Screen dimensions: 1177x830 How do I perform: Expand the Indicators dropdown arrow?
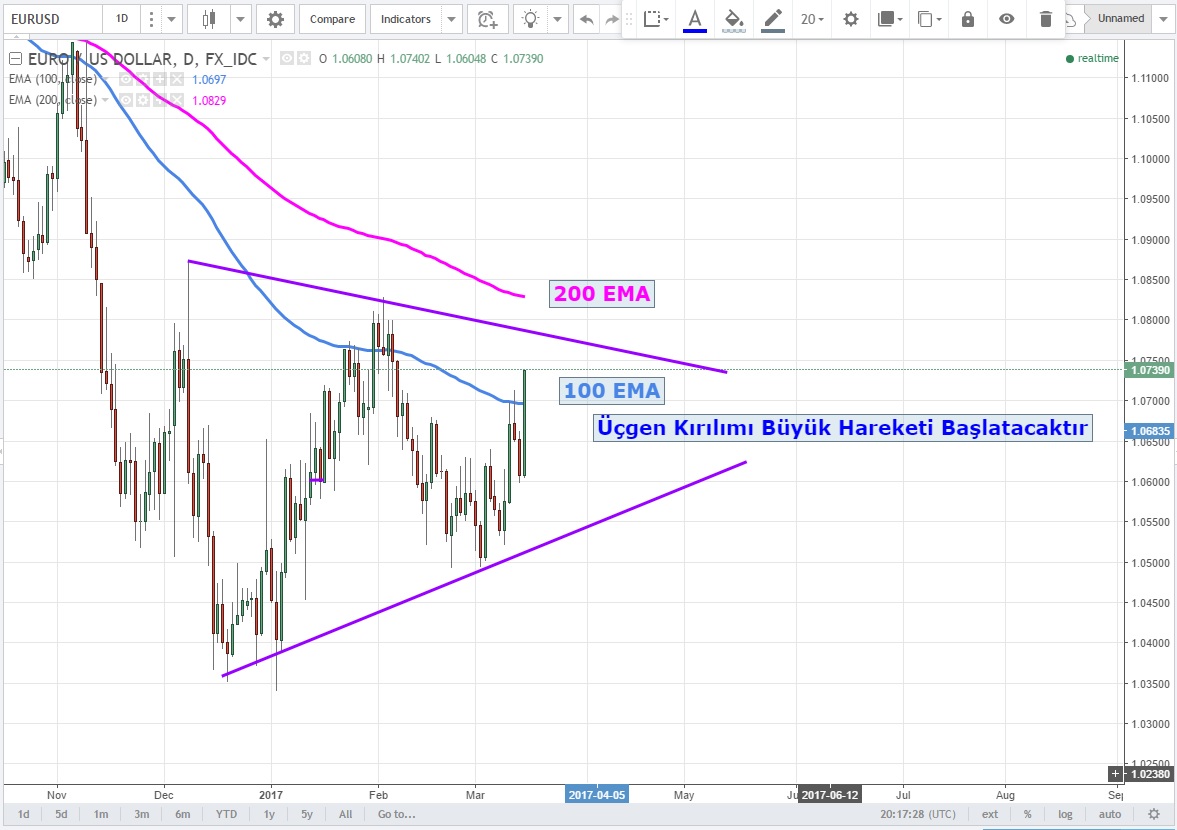point(452,19)
